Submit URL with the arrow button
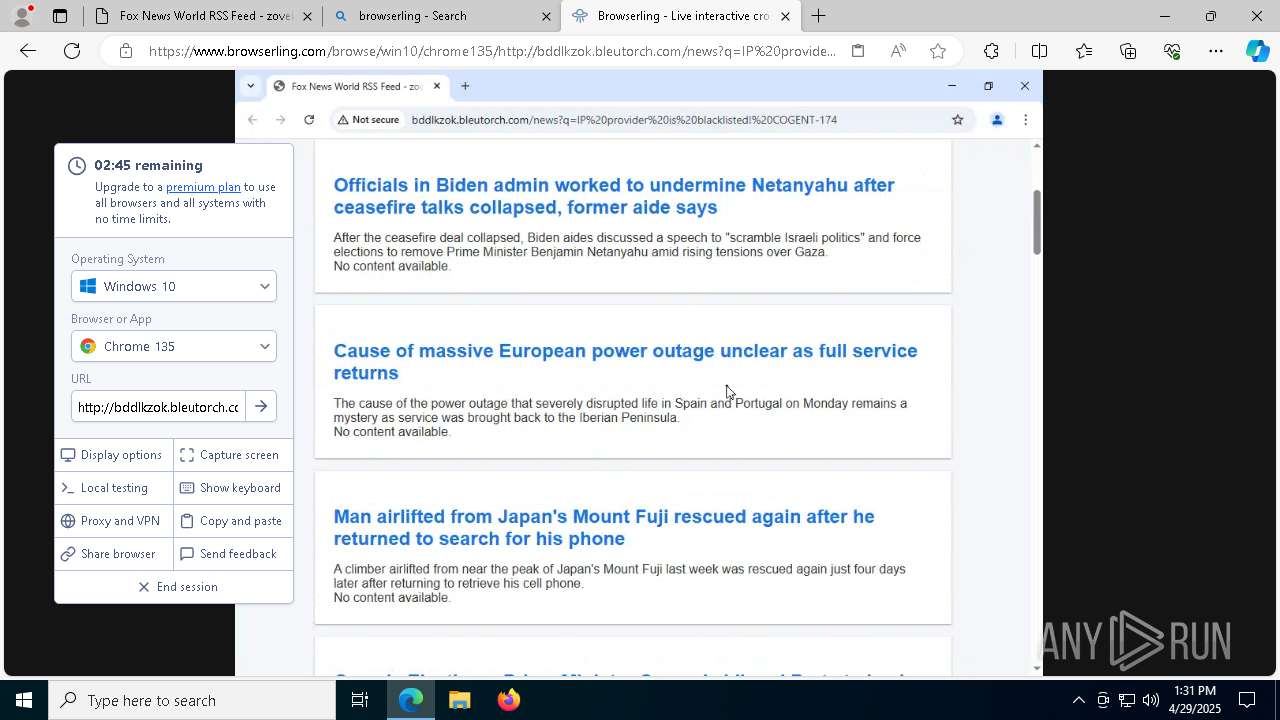1280x720 pixels. tap(261, 407)
